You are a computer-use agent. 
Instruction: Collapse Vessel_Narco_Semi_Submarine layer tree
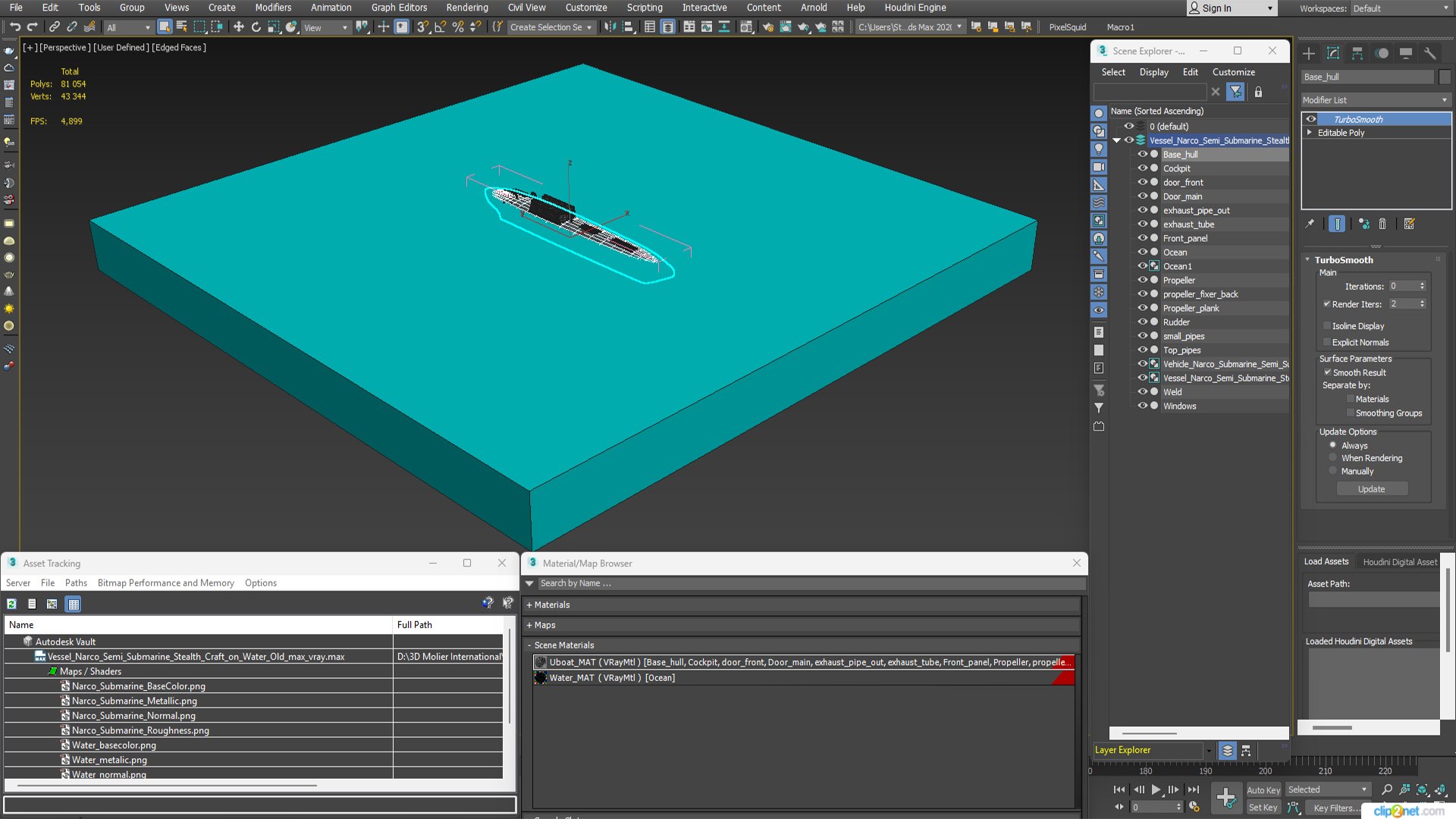[1116, 140]
